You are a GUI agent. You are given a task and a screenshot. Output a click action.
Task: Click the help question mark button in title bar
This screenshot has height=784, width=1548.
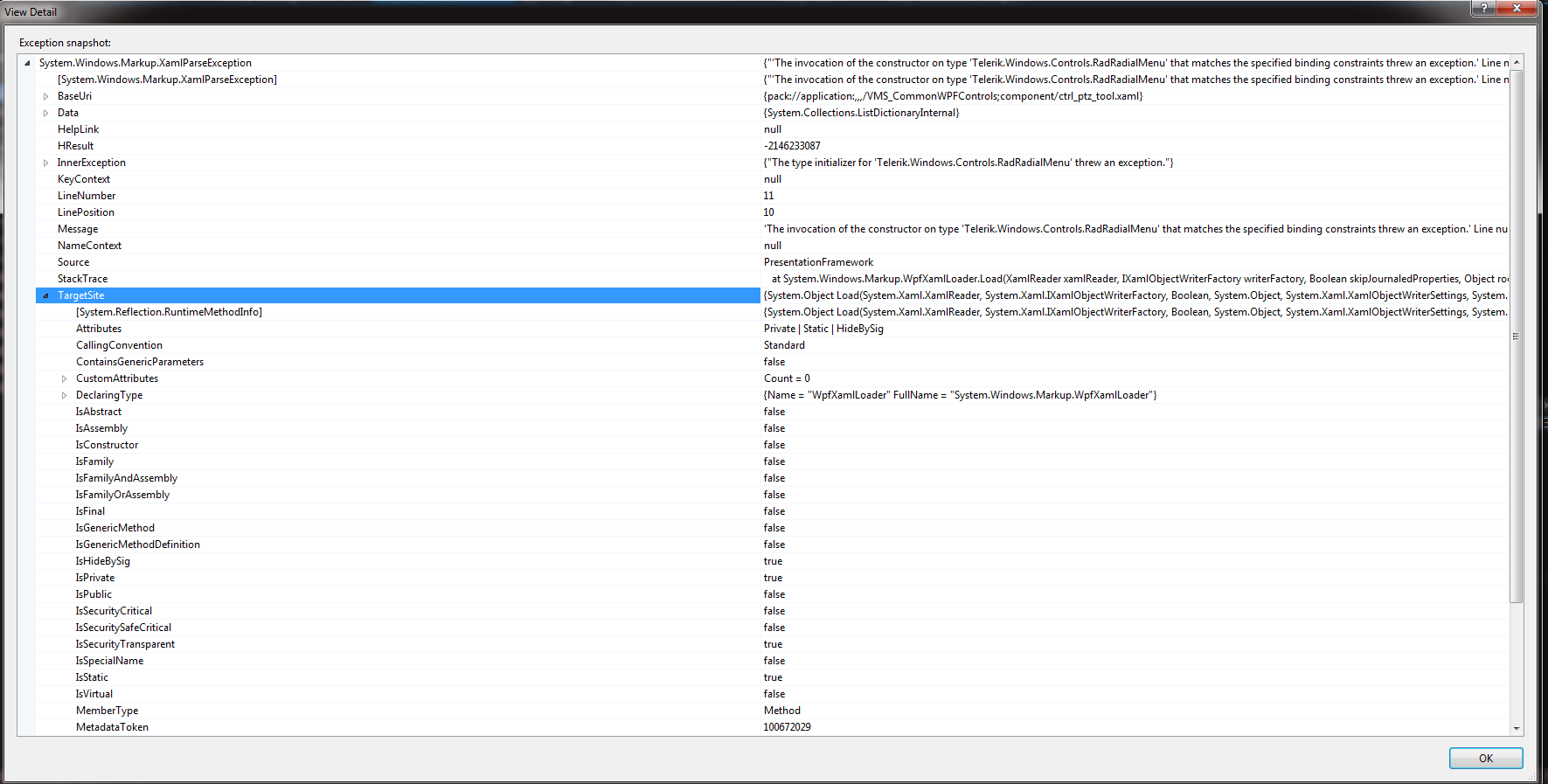click(1483, 8)
